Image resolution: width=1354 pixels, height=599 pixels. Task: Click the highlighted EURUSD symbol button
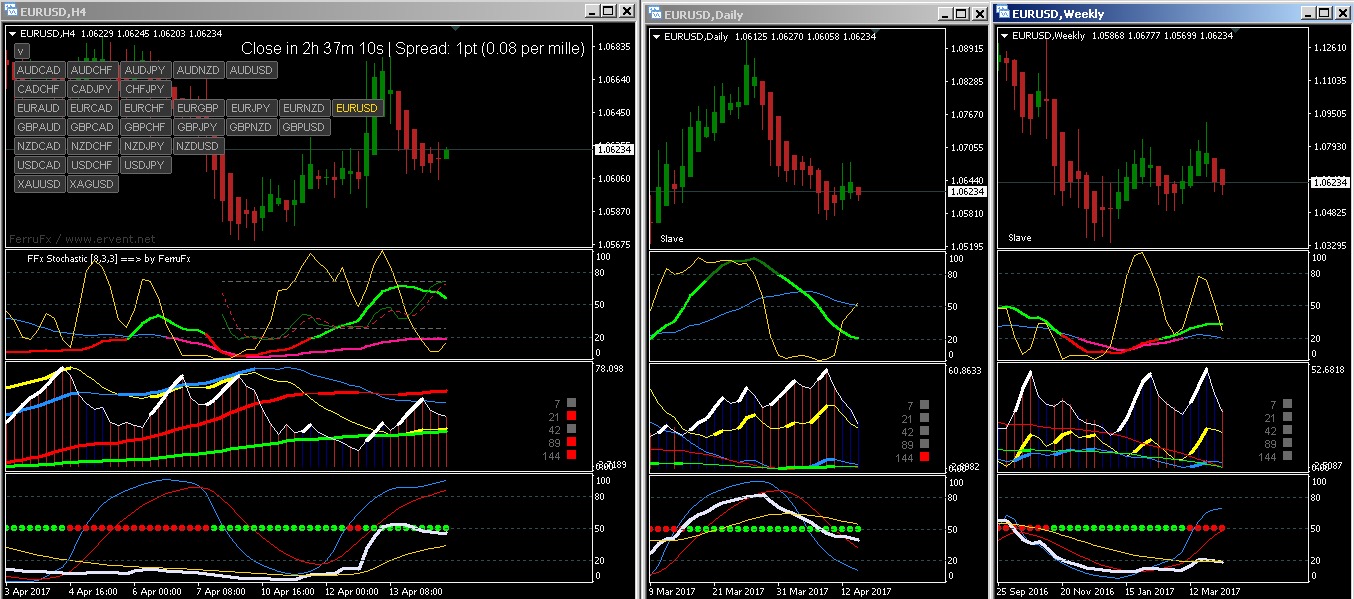(x=357, y=108)
